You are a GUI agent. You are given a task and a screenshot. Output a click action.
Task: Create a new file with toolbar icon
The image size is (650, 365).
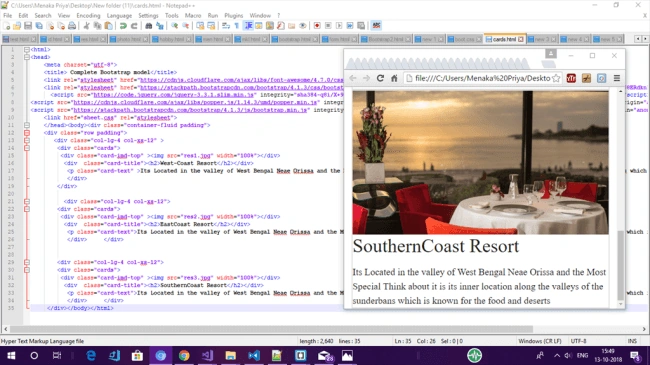click(7, 26)
